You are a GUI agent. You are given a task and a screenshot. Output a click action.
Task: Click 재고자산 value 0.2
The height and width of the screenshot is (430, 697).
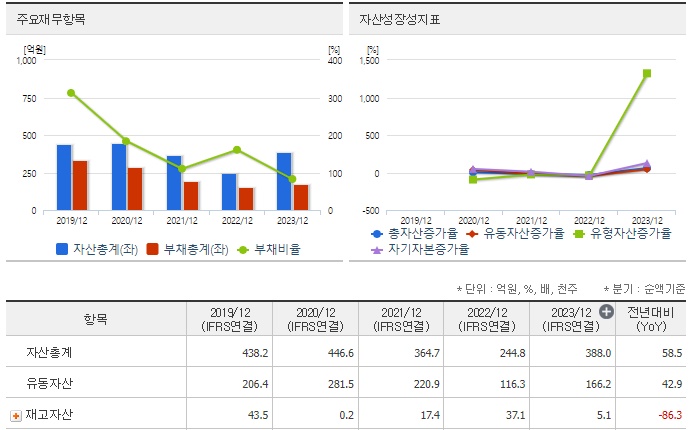(346, 415)
